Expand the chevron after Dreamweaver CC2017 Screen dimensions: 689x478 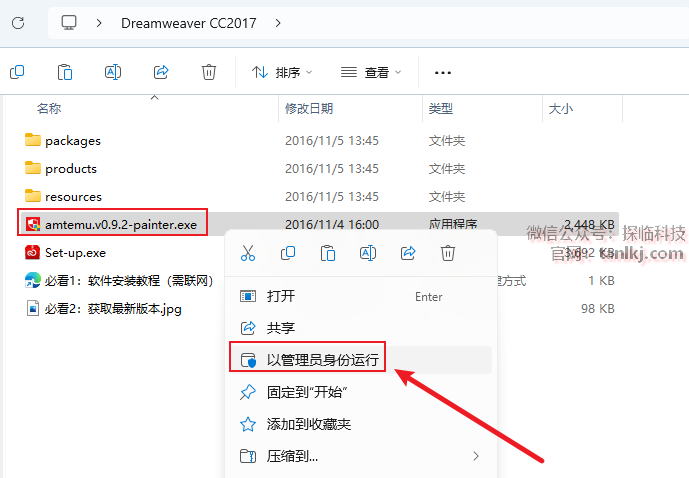[x=278, y=23]
